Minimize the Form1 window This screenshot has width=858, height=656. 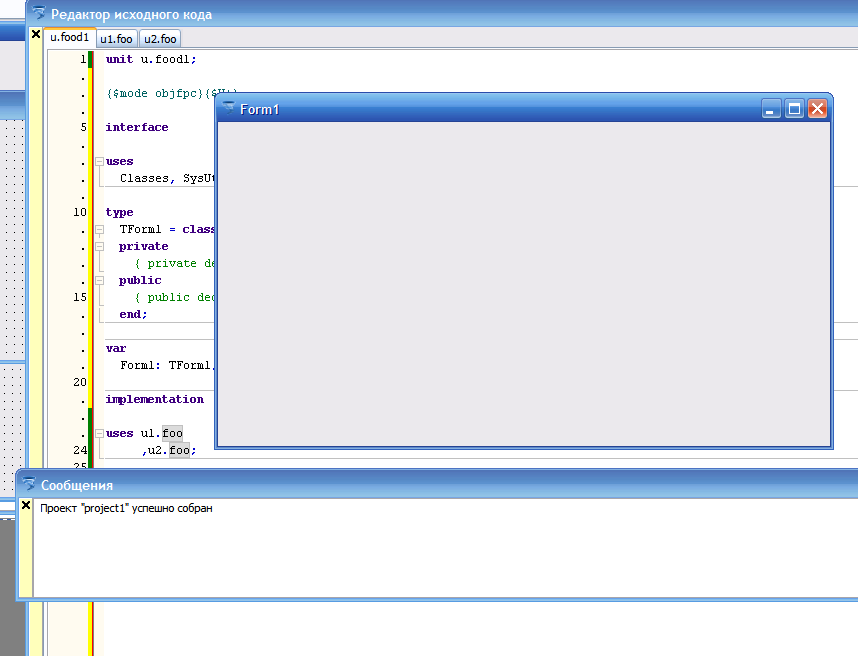point(771,109)
